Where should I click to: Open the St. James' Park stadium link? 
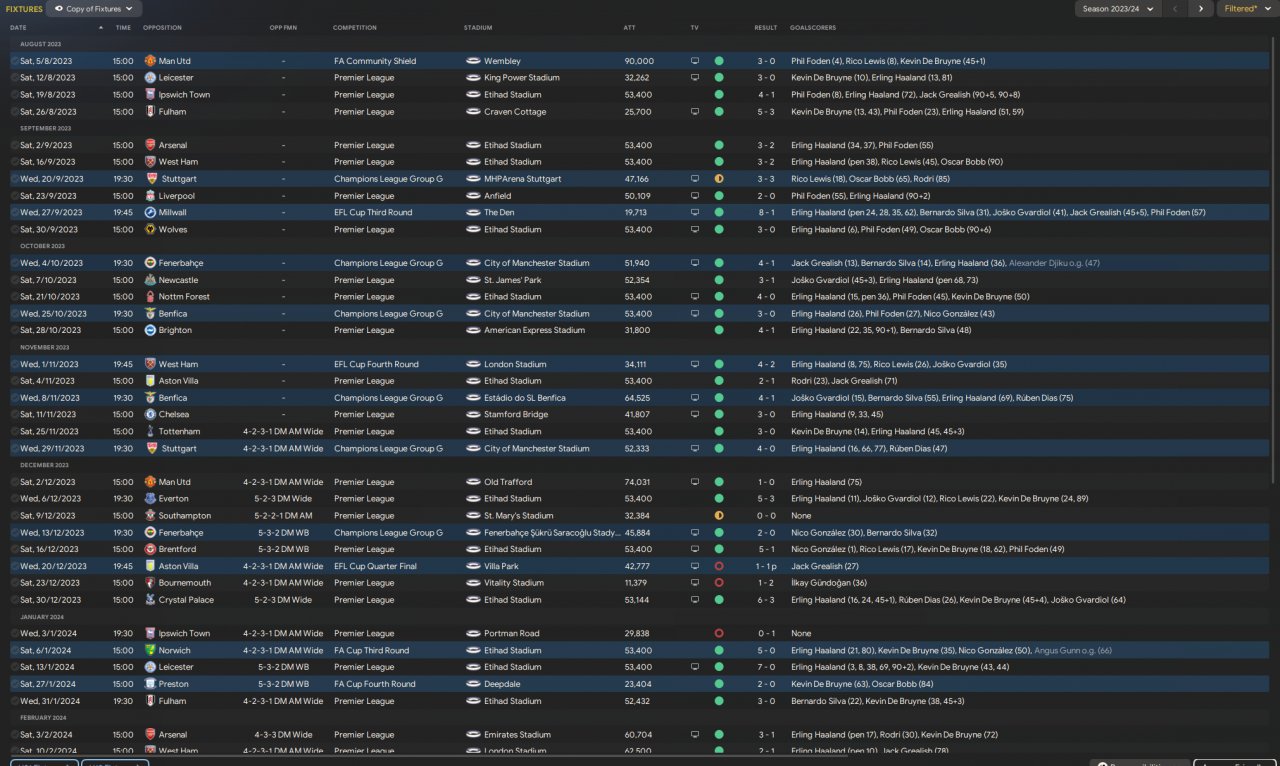coord(513,280)
